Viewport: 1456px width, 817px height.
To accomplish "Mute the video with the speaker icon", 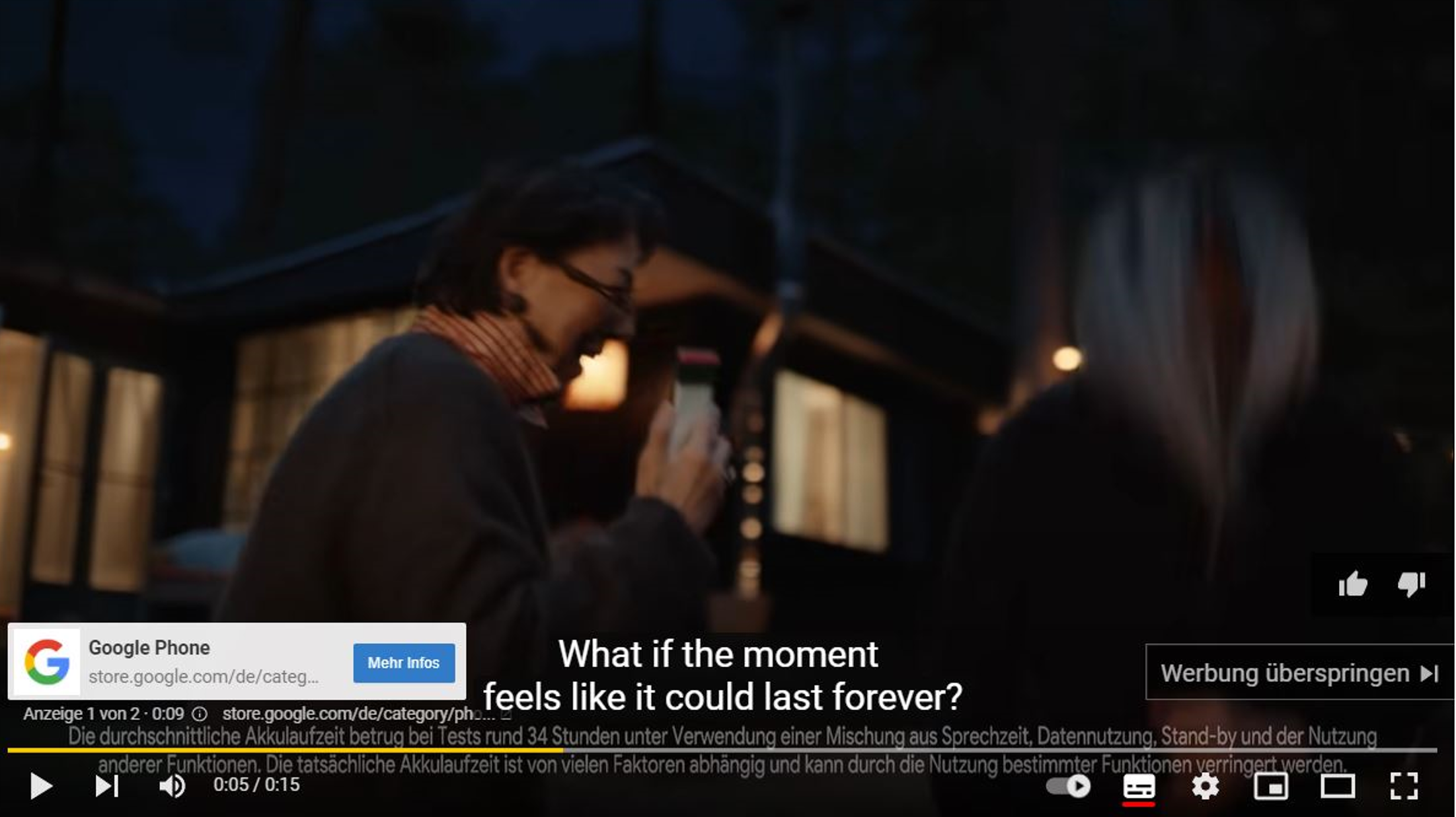I will [x=172, y=786].
